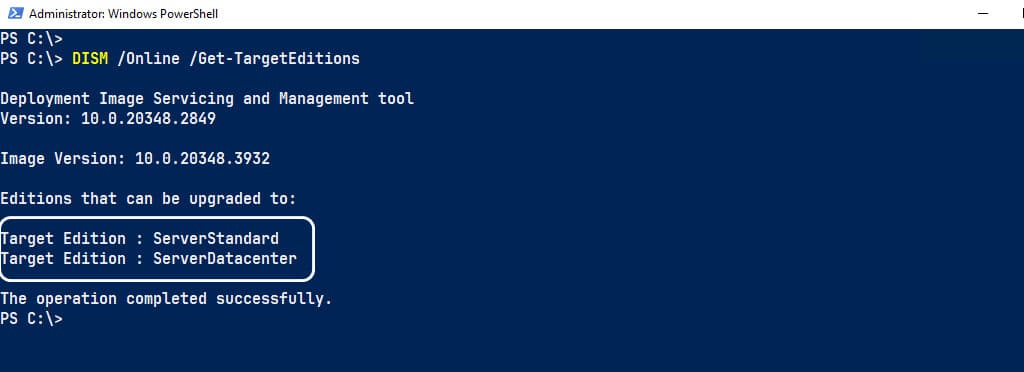This screenshot has height=372, width=1024.
Task: Click 'Editions that can be upgraded to:' line
Action: tap(148, 199)
